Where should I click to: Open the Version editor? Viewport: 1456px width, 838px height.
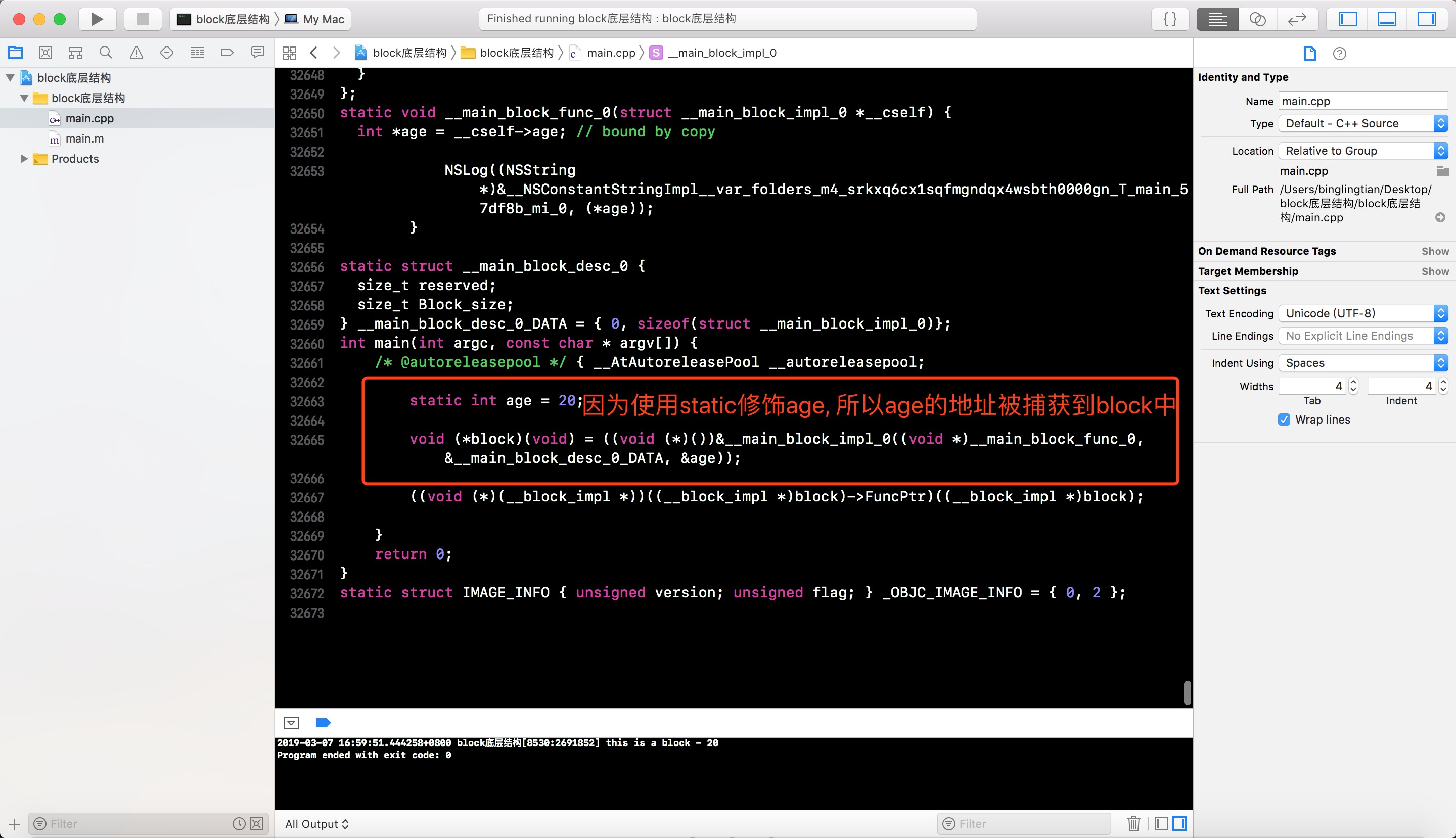1297,19
